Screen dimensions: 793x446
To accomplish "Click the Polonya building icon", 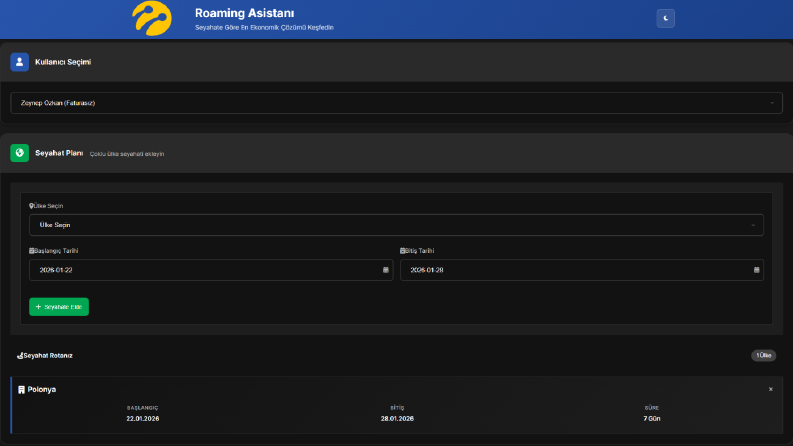I will coord(21,390).
